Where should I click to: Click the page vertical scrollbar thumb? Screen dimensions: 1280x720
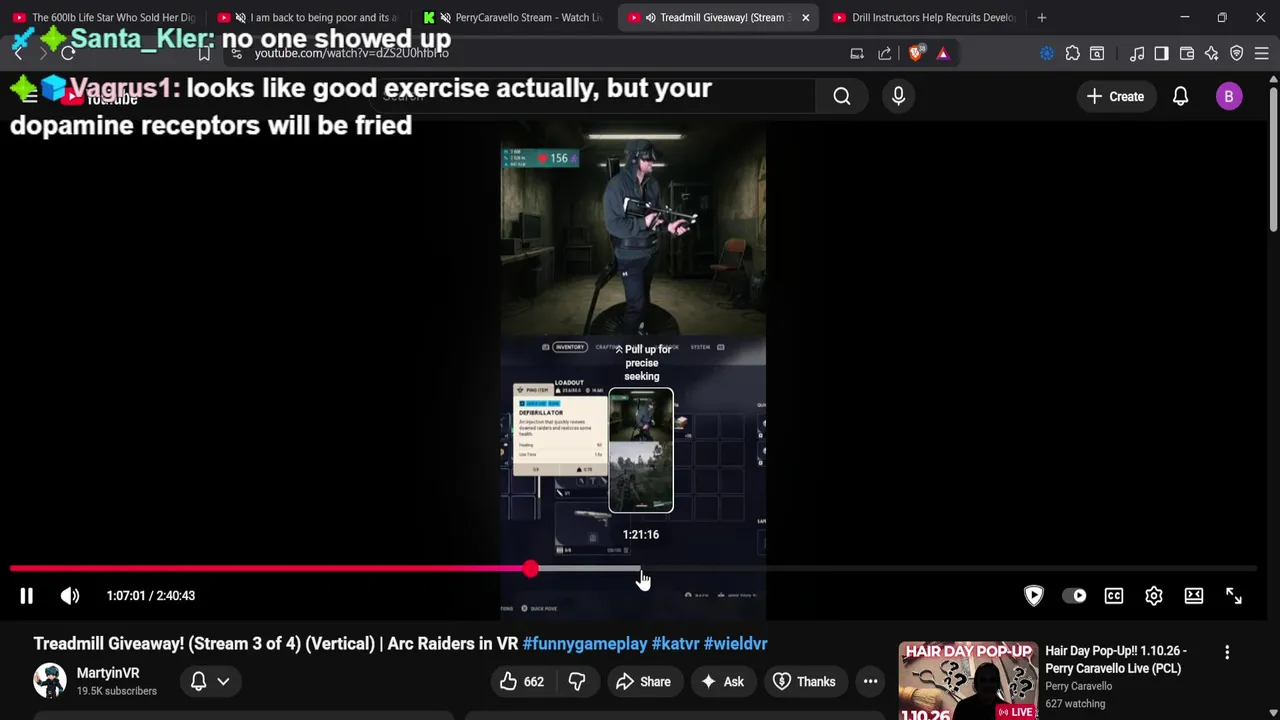point(1273,160)
